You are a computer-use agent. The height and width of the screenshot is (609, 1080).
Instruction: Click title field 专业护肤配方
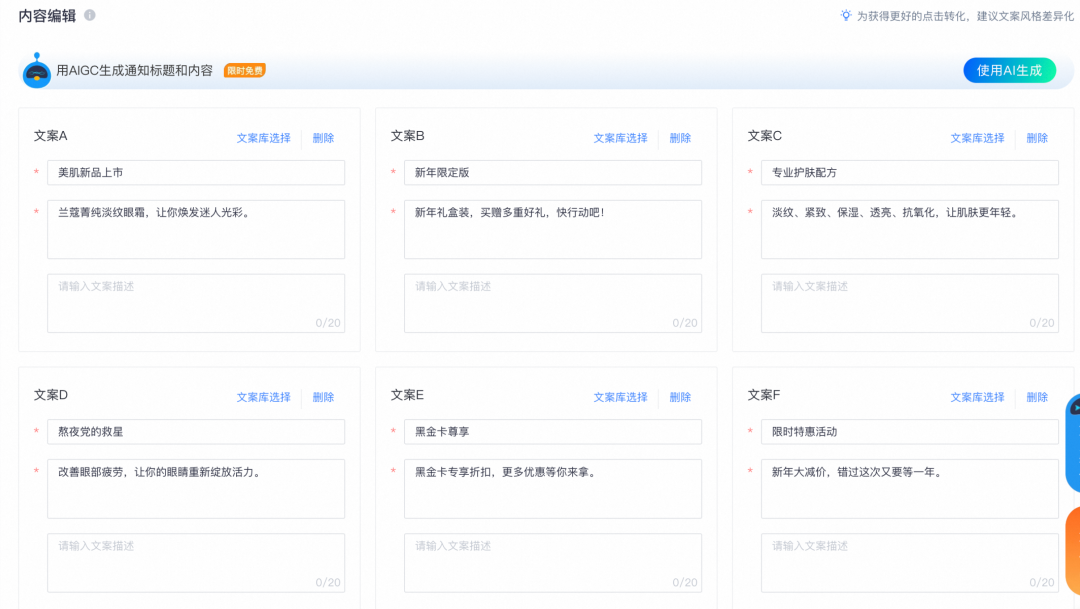click(909, 172)
